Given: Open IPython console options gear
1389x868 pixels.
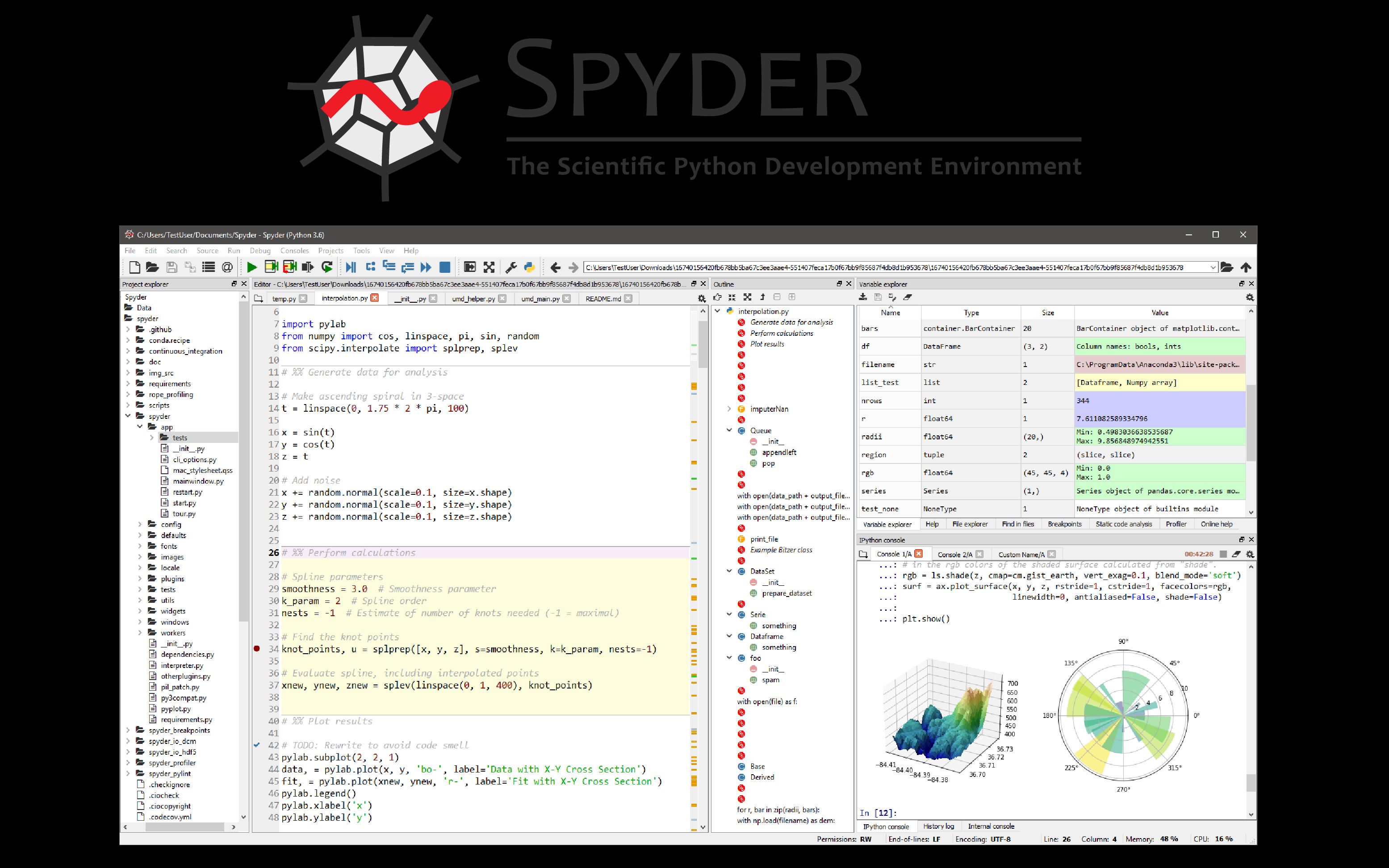Looking at the screenshot, I should click(1250, 554).
